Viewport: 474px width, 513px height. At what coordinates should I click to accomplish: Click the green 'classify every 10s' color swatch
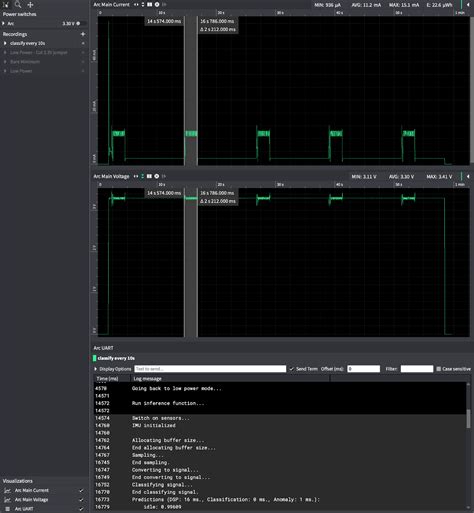click(95, 358)
